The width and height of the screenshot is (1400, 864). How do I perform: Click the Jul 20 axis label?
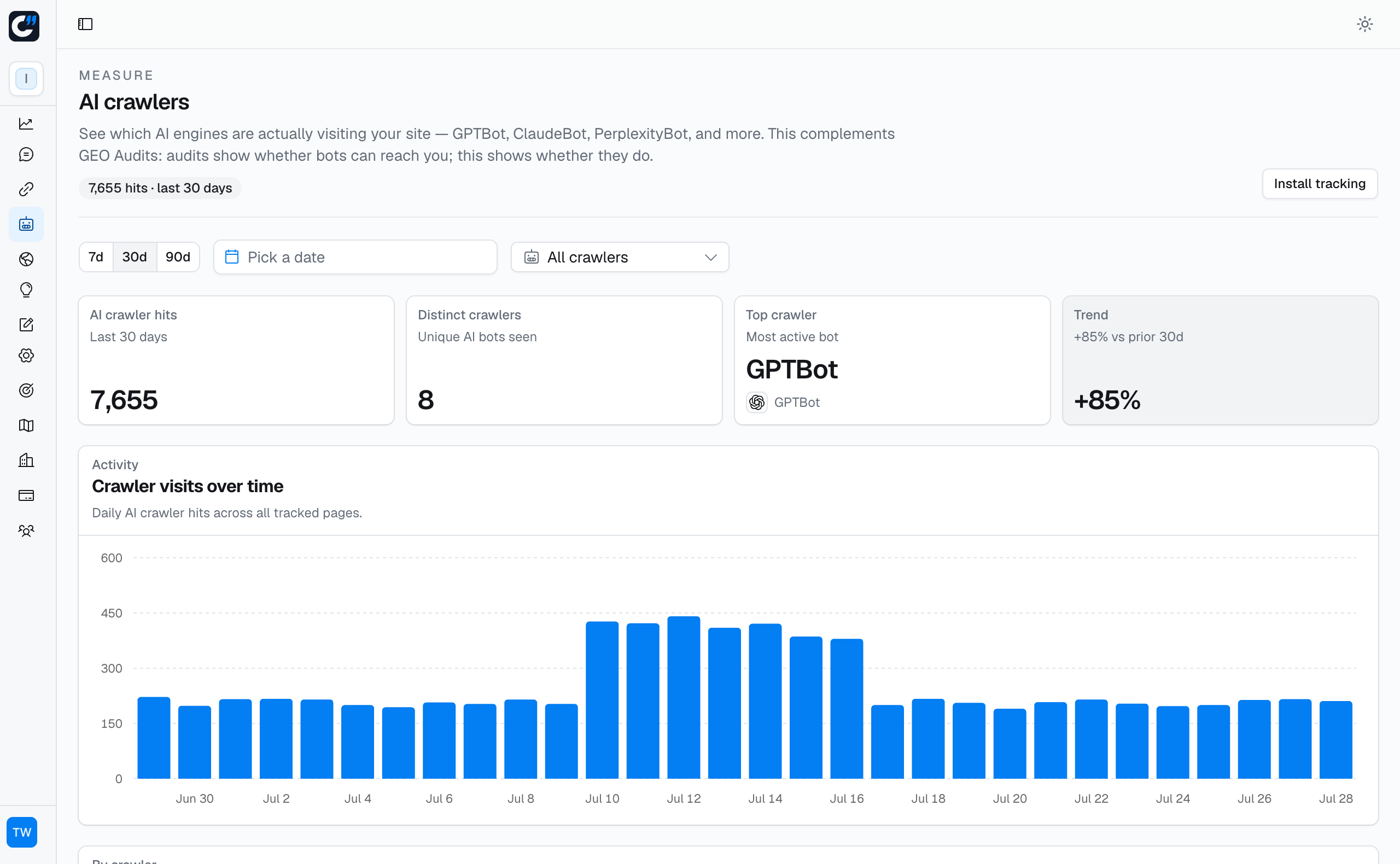[x=1009, y=798]
